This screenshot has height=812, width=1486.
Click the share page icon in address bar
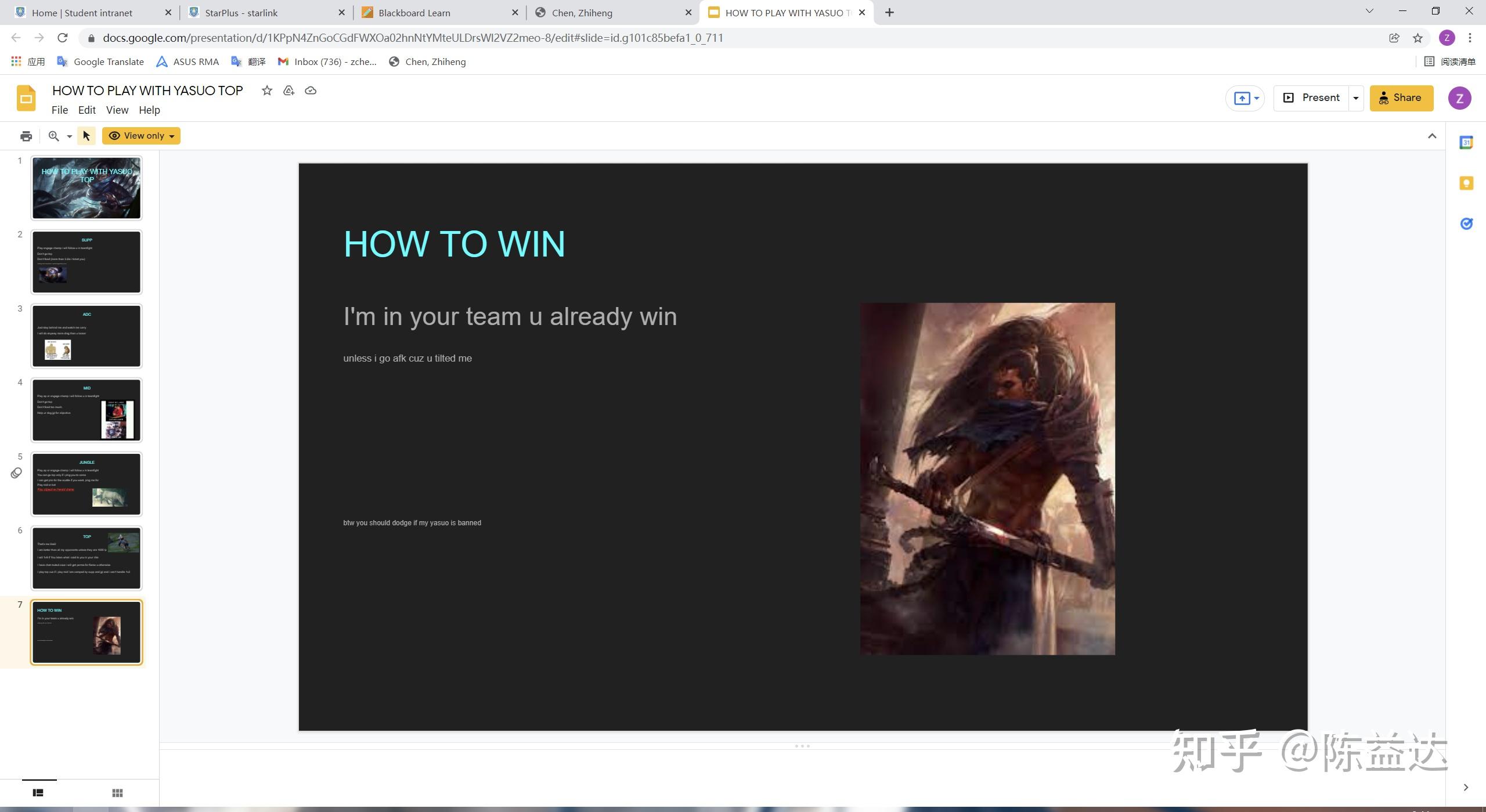tap(1394, 38)
